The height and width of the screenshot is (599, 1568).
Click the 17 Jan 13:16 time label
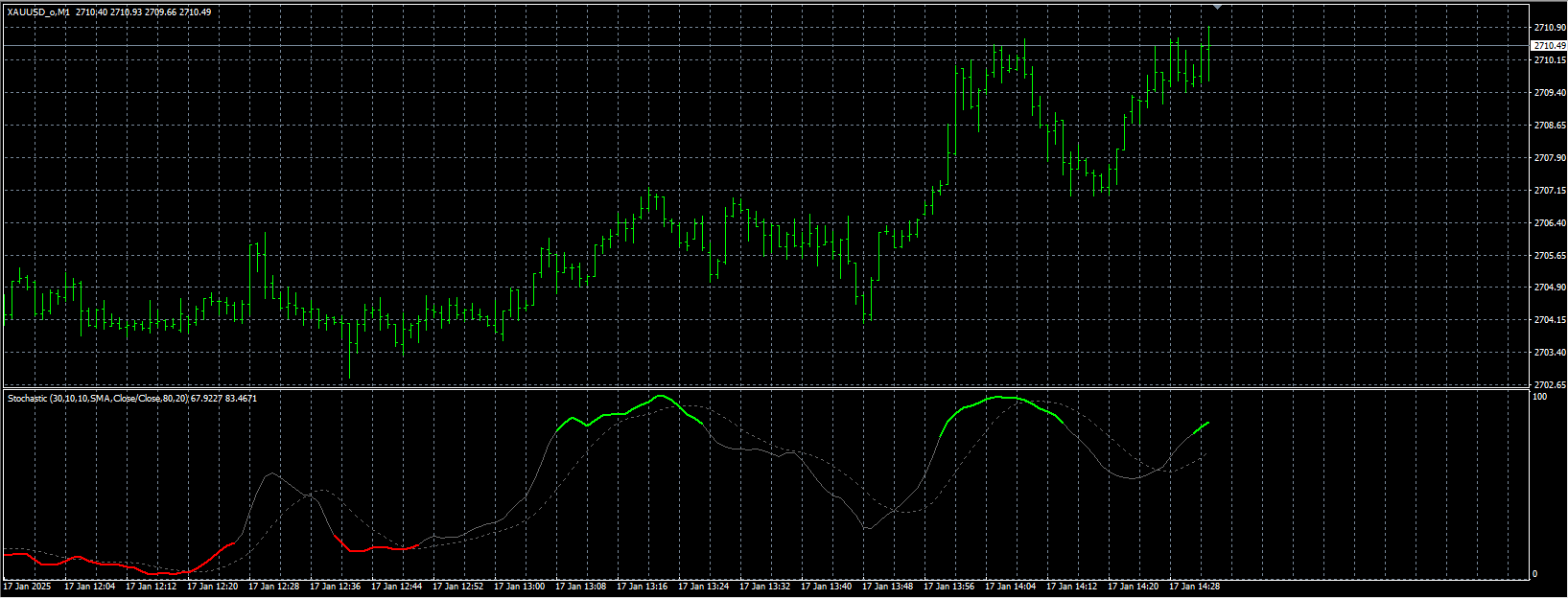tap(642, 586)
